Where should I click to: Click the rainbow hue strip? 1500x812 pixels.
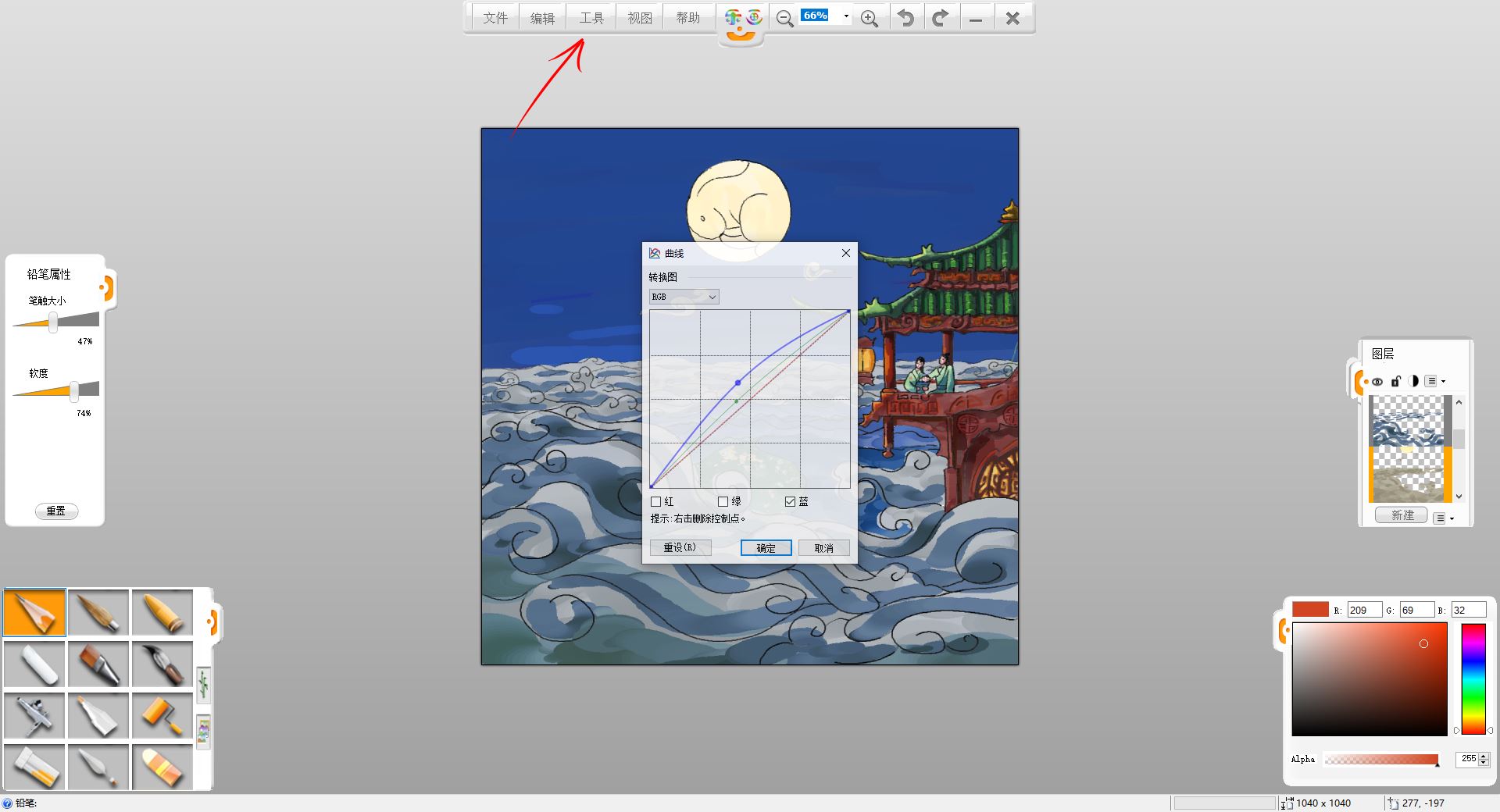1473,678
